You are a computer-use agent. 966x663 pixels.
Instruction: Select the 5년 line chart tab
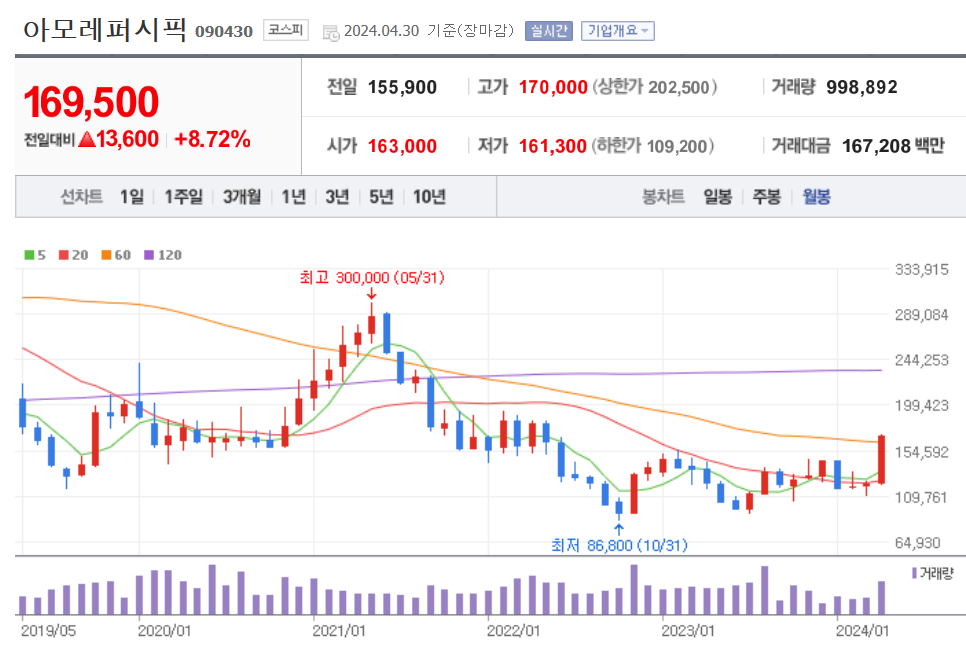pyautogui.click(x=381, y=197)
